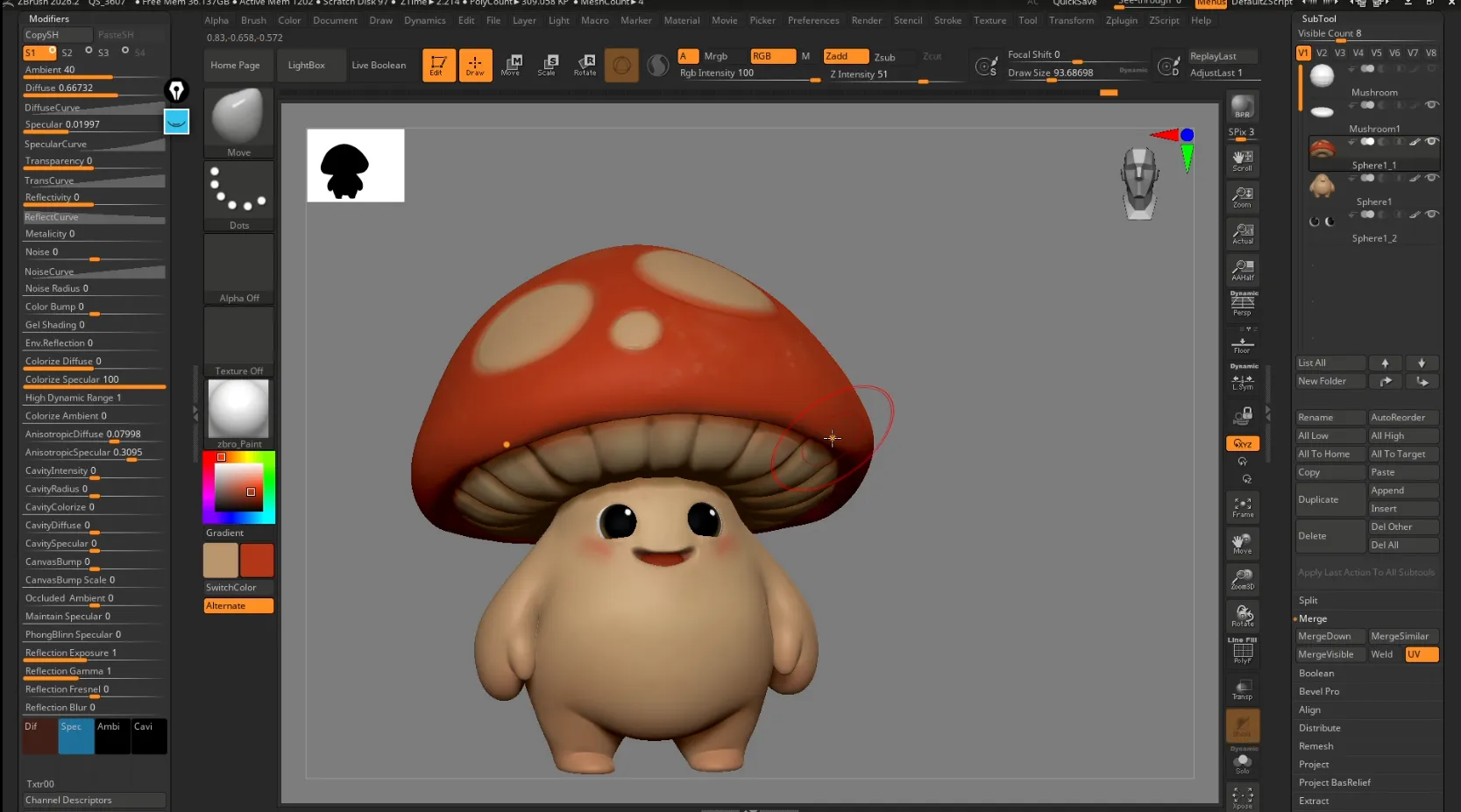Toggle the Zadd sculpt mode

click(x=846, y=56)
